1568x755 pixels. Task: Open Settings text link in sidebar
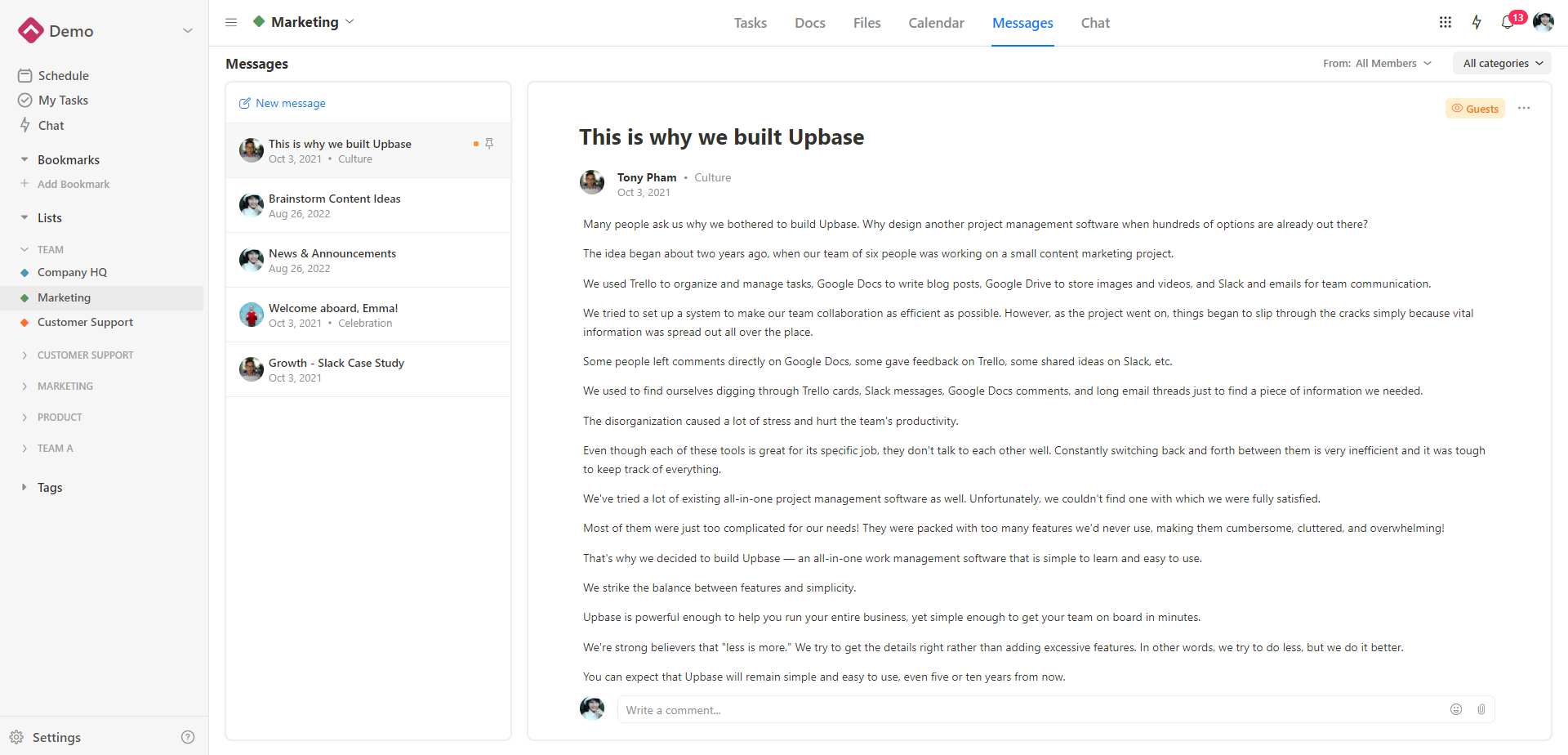[56, 737]
